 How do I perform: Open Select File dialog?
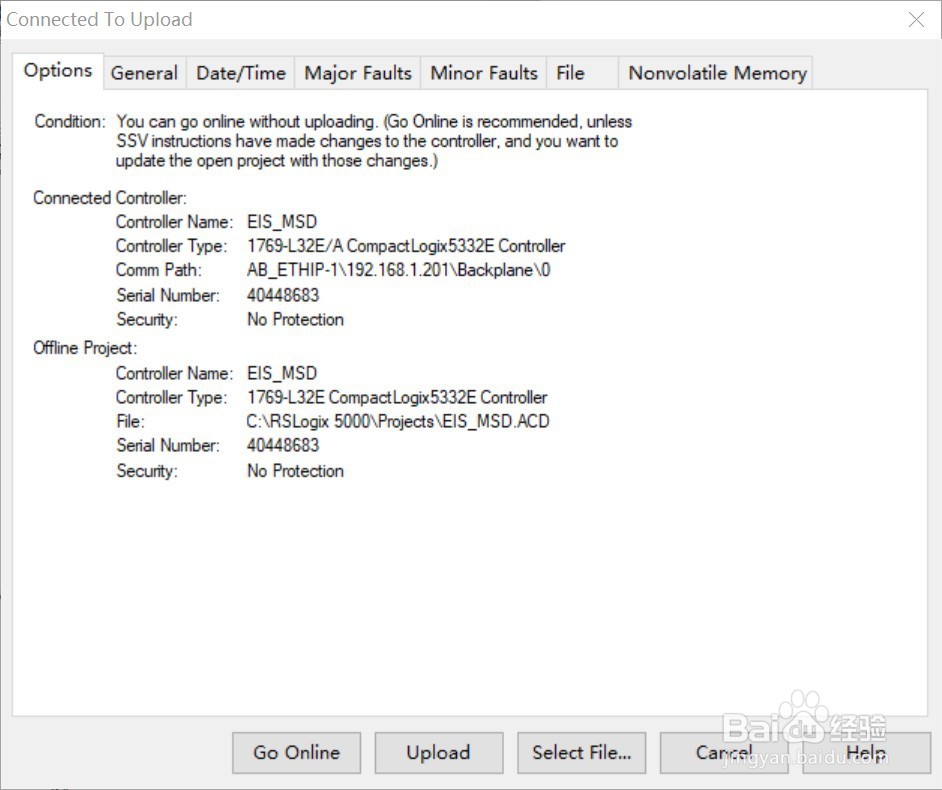click(x=581, y=753)
